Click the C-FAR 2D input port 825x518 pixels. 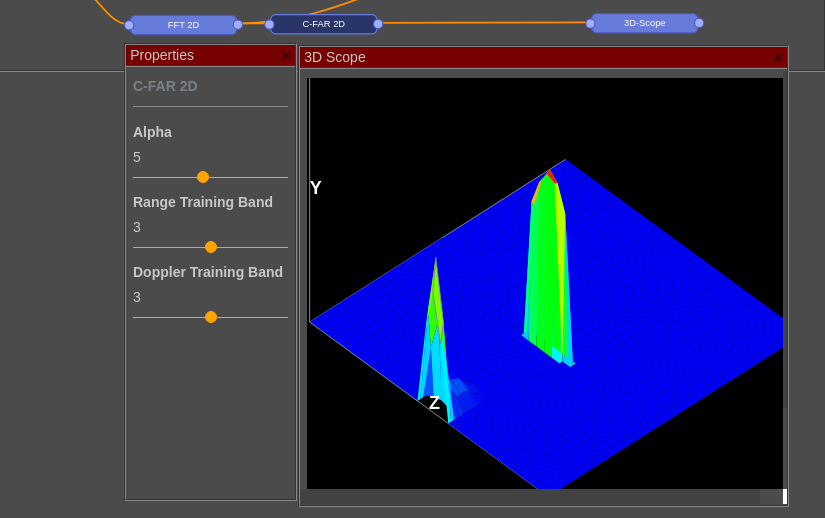pos(269,24)
